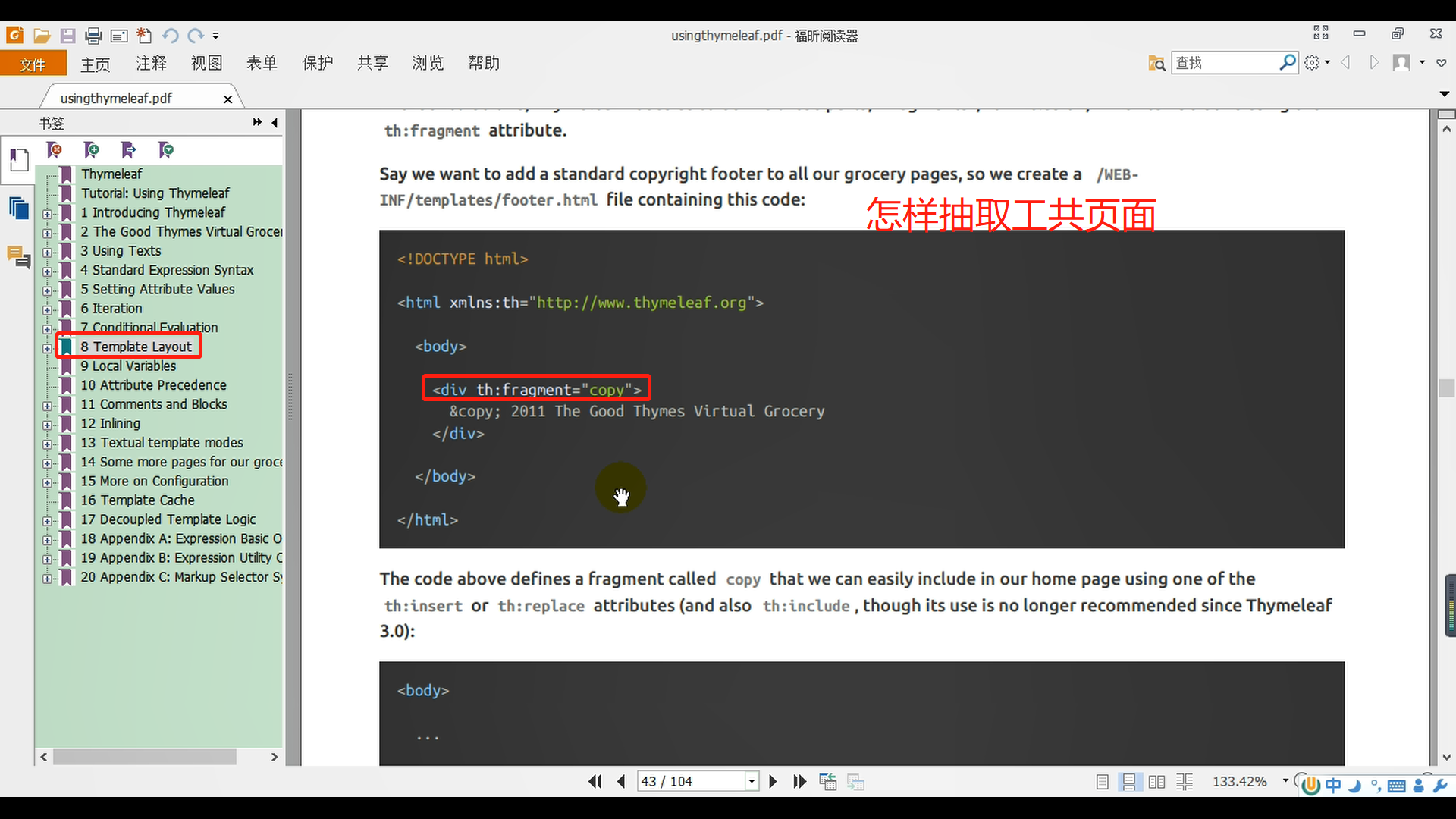This screenshot has height=819, width=1456.
Task: Click the Open file folder icon
Action: pos(42,36)
